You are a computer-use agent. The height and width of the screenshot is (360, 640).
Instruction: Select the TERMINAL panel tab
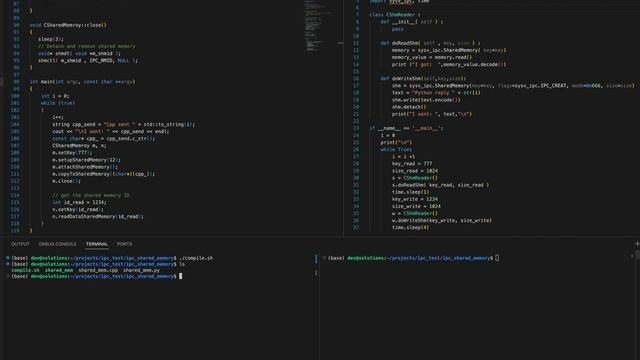click(97, 244)
